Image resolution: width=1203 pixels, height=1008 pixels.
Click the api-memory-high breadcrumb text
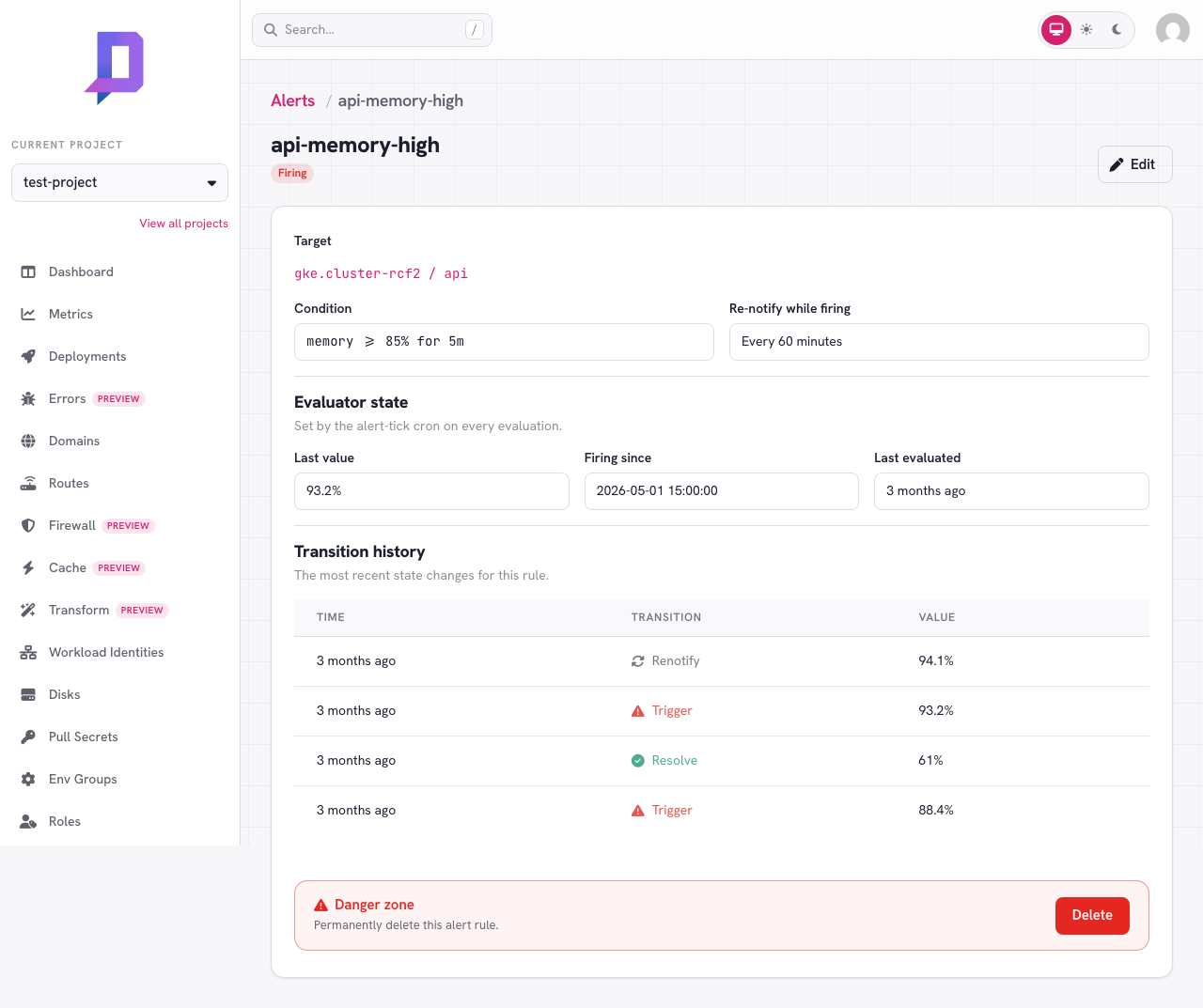400,101
